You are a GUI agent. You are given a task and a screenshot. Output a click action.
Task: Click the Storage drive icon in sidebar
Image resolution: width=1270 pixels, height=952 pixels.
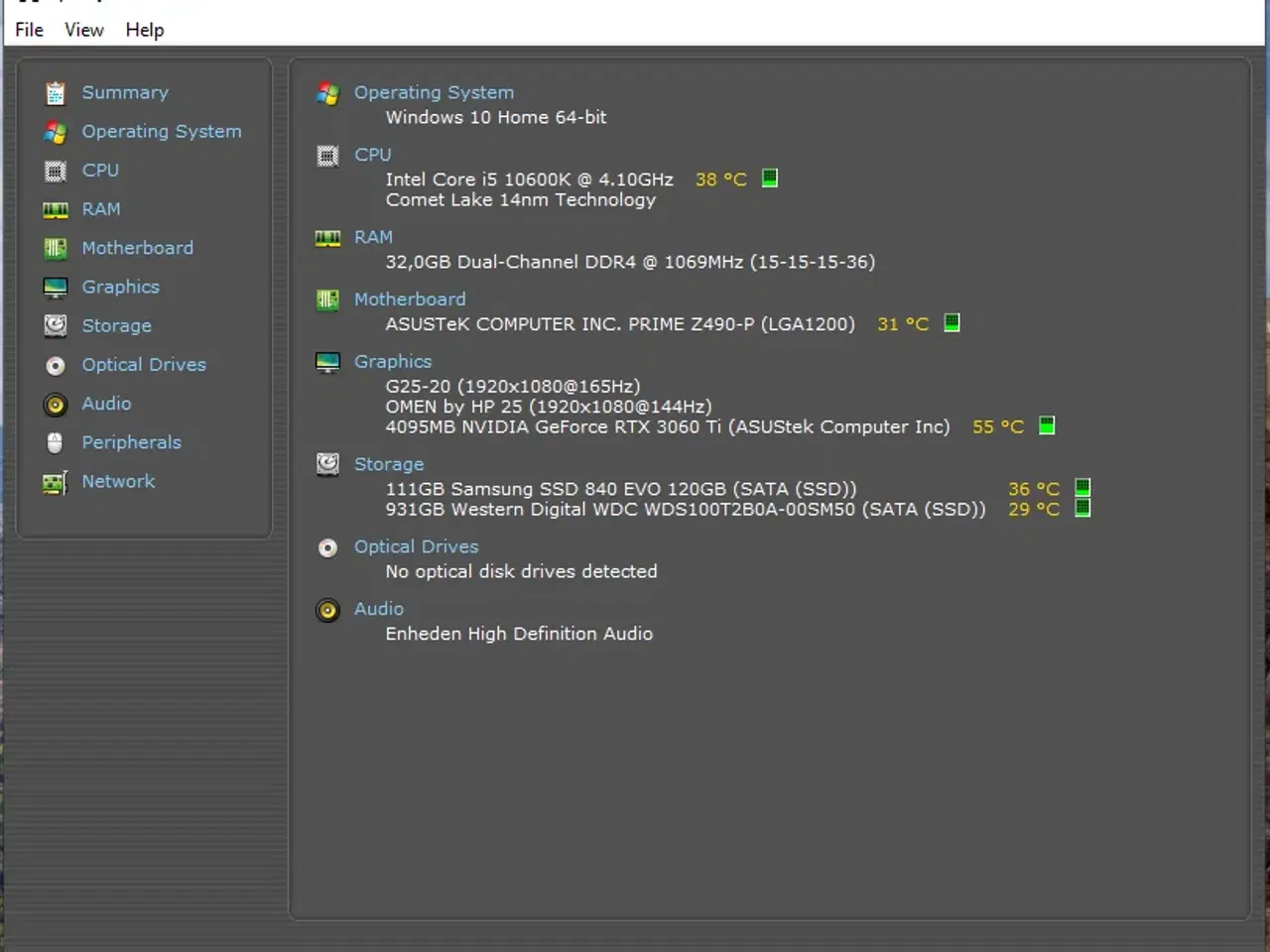[56, 325]
